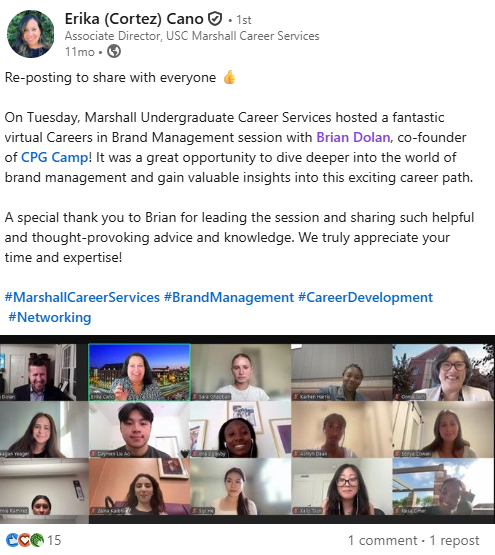Screen dimensions: 495x555
Task: Open the Zoom meeting screenshot image
Action: click(248, 429)
